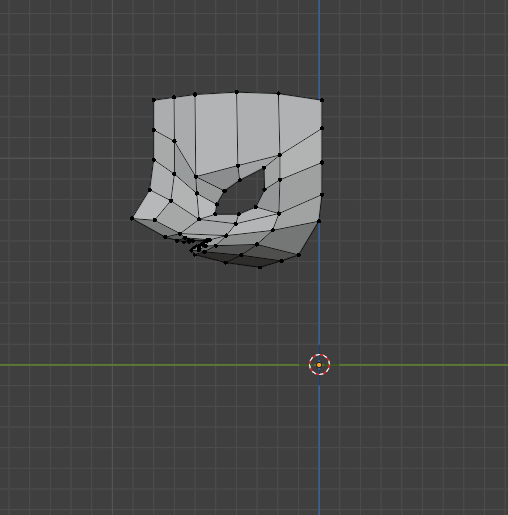Select the lowest vertex of the mesh

[x=260, y=267]
